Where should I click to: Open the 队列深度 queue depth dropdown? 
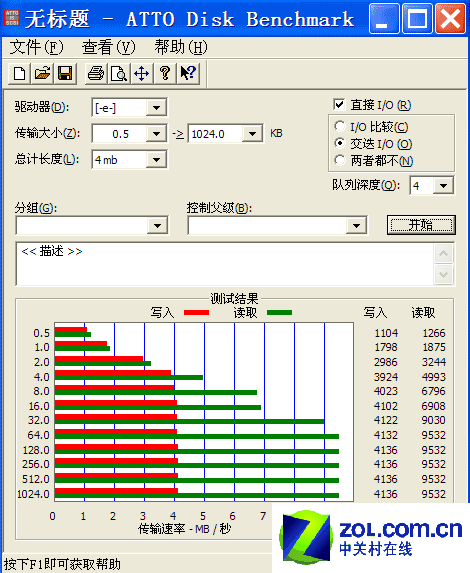click(443, 186)
